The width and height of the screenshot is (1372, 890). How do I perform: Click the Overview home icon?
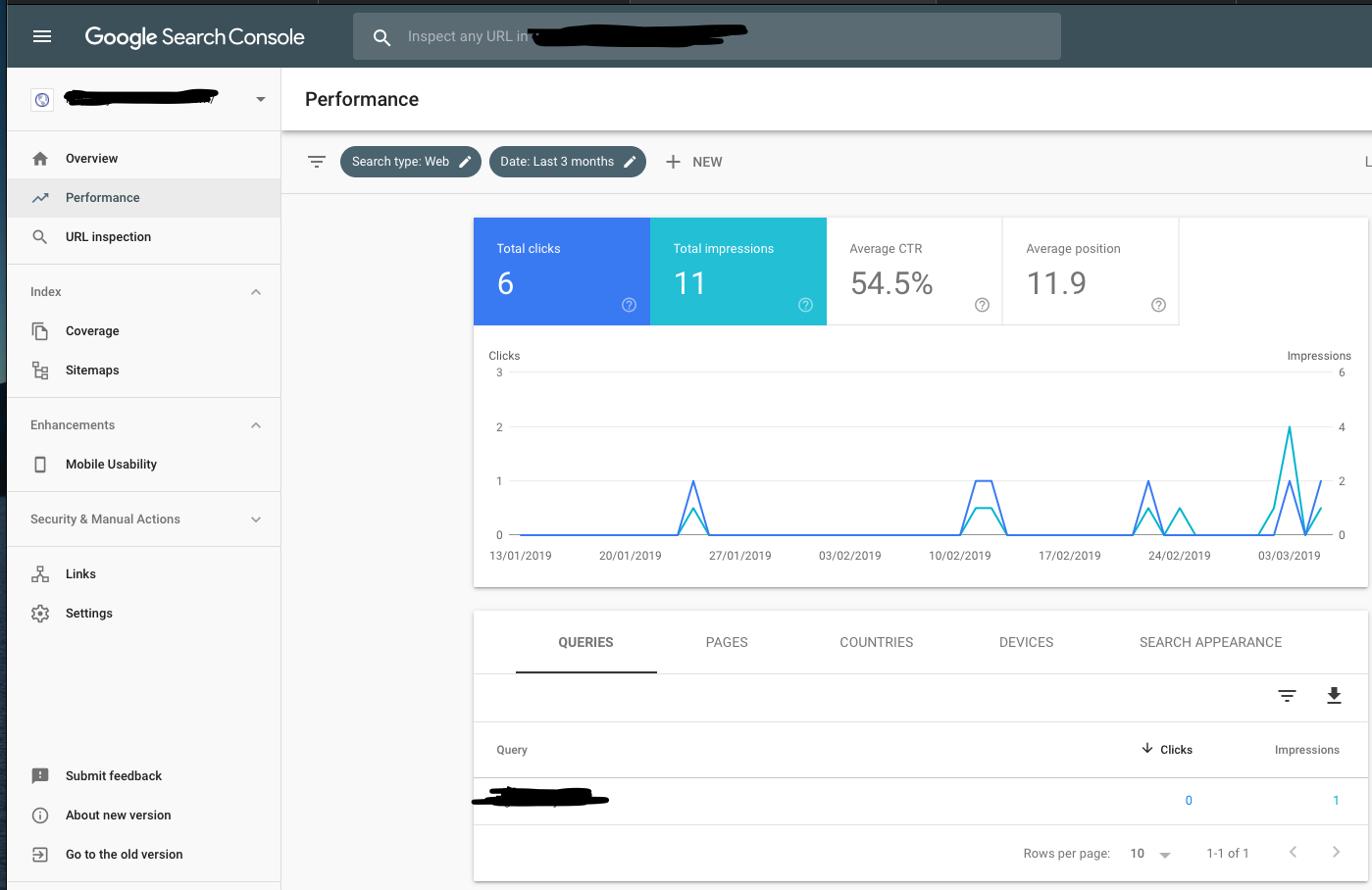click(40, 159)
